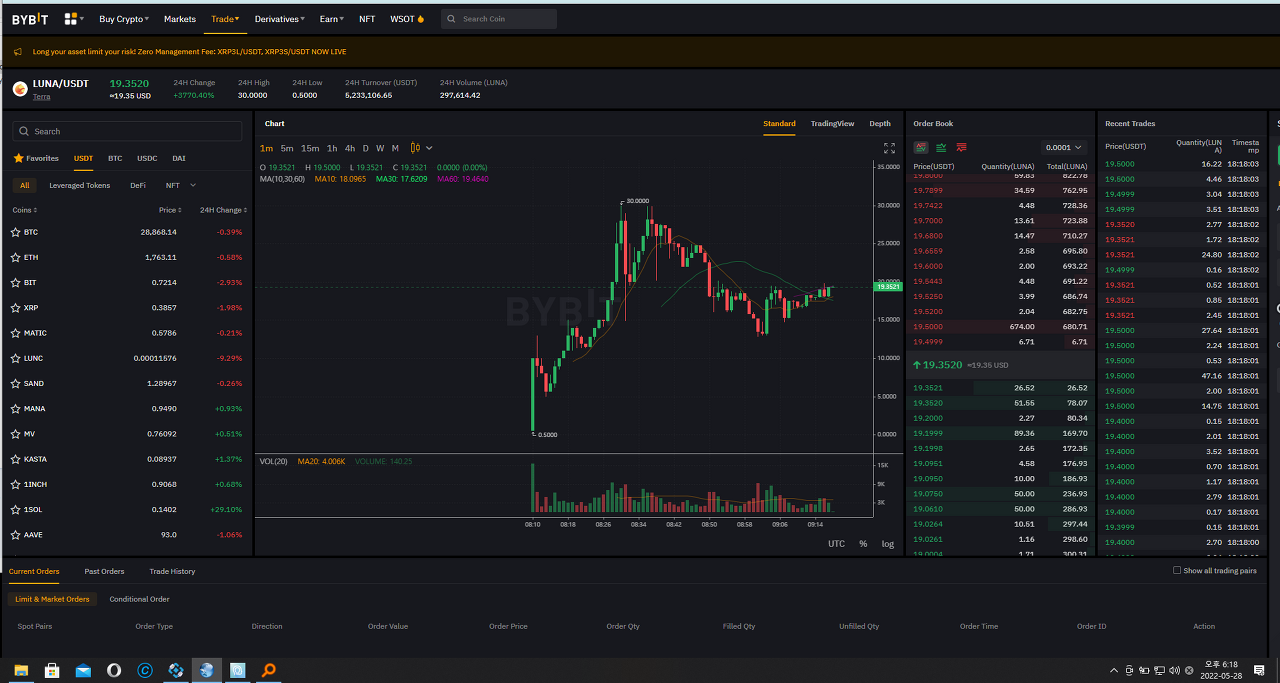Toggle the chart log scale
The width and height of the screenshot is (1280, 683).
click(888, 544)
